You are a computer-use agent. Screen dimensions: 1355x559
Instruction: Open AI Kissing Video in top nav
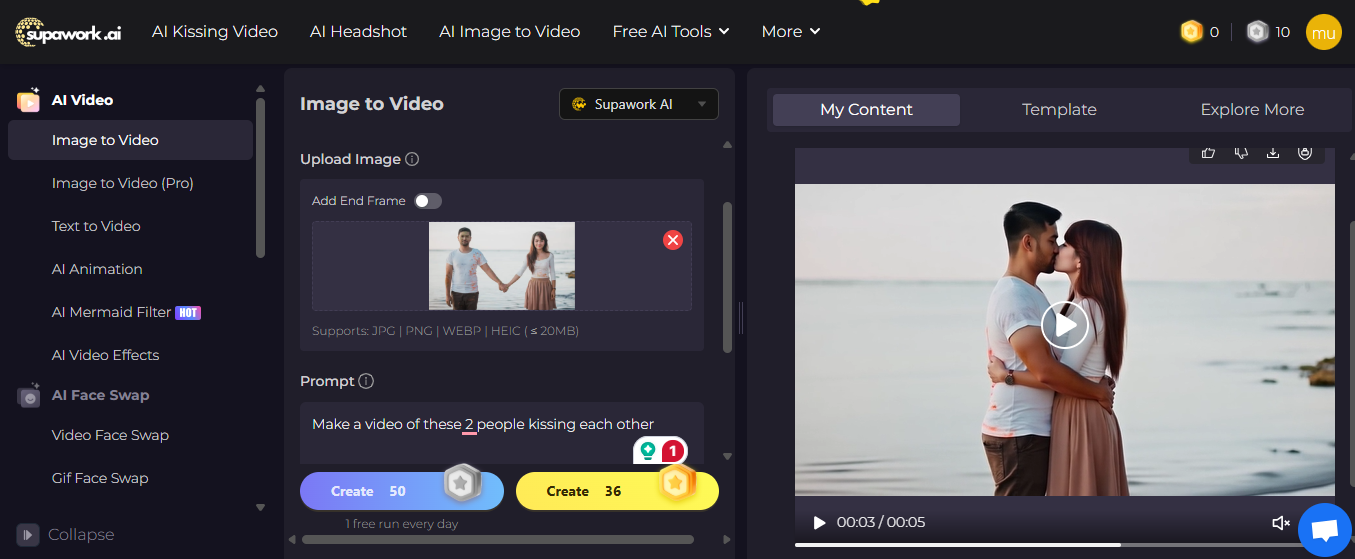click(x=215, y=32)
